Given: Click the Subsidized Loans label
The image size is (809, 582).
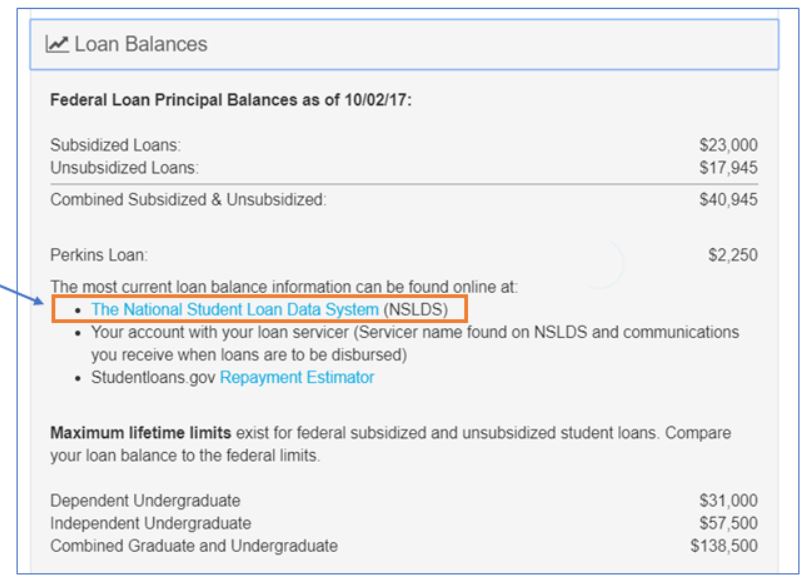Looking at the screenshot, I should (116, 145).
